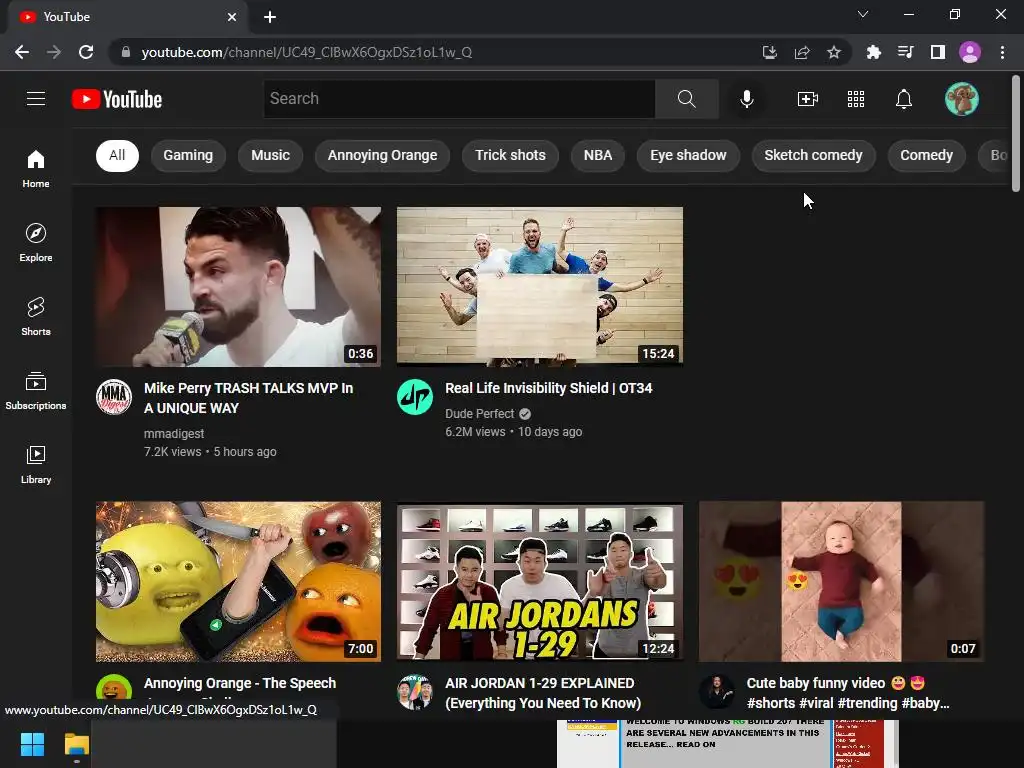Open the Windows Start button
1024x768 pixels.
32,744
